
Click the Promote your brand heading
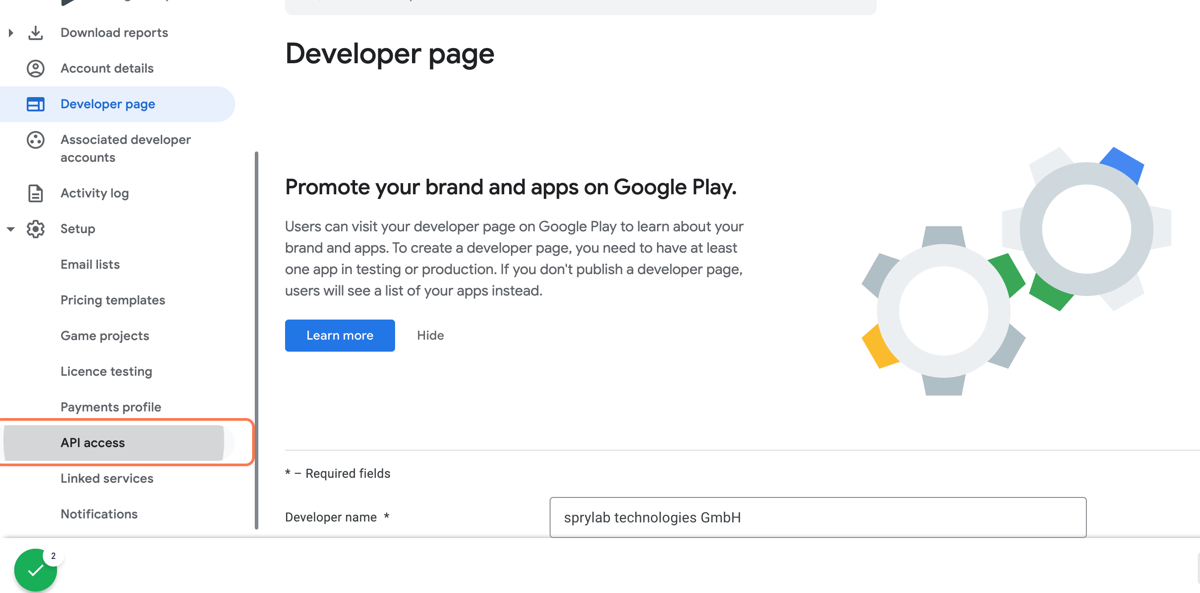(x=511, y=187)
